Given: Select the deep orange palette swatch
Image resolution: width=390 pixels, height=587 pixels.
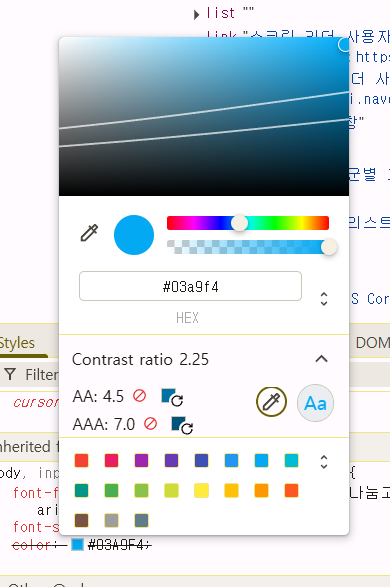Looking at the screenshot, I should coord(291,490).
